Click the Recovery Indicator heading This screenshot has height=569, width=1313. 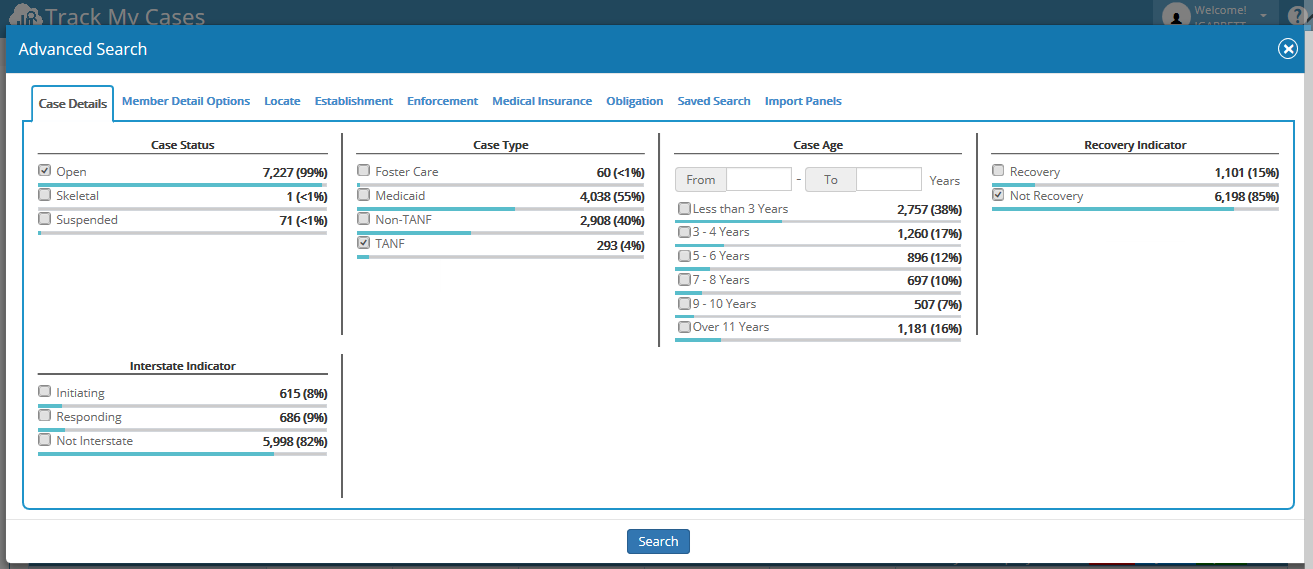1135,145
